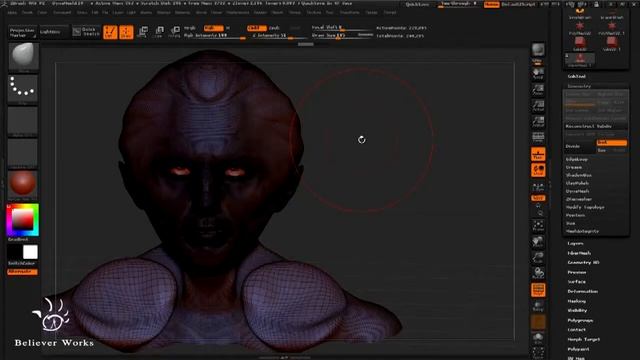The width and height of the screenshot is (640, 360).
Task: Open the red material sphere picker
Action: (23, 184)
